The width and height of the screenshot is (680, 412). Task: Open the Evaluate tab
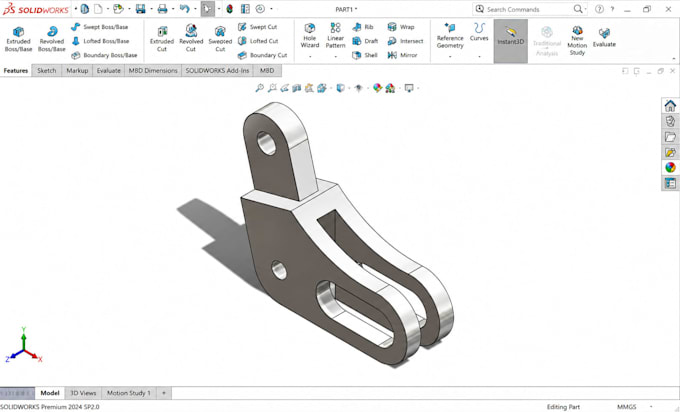pyautogui.click(x=108, y=70)
